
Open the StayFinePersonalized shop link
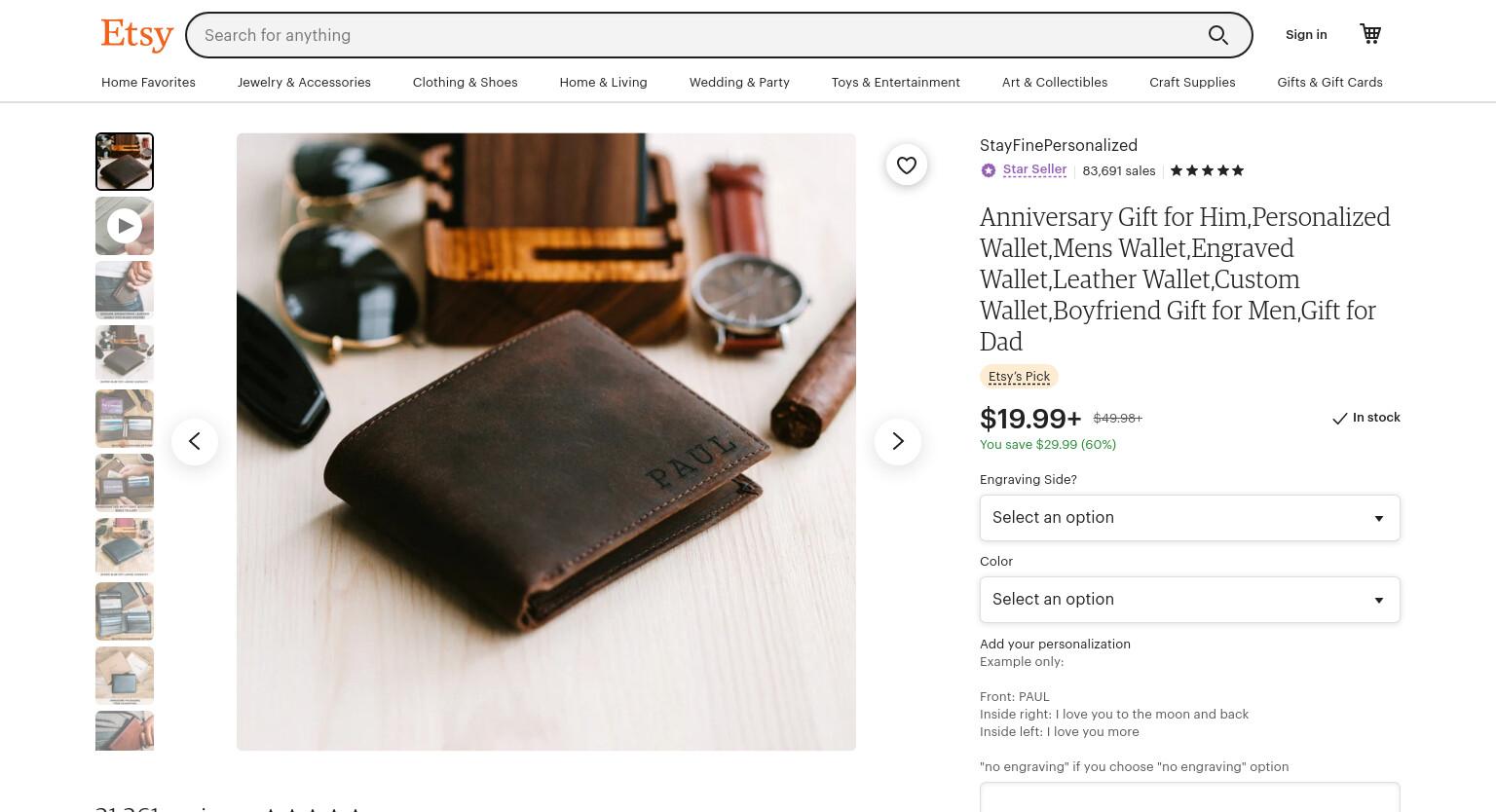pyautogui.click(x=1059, y=145)
